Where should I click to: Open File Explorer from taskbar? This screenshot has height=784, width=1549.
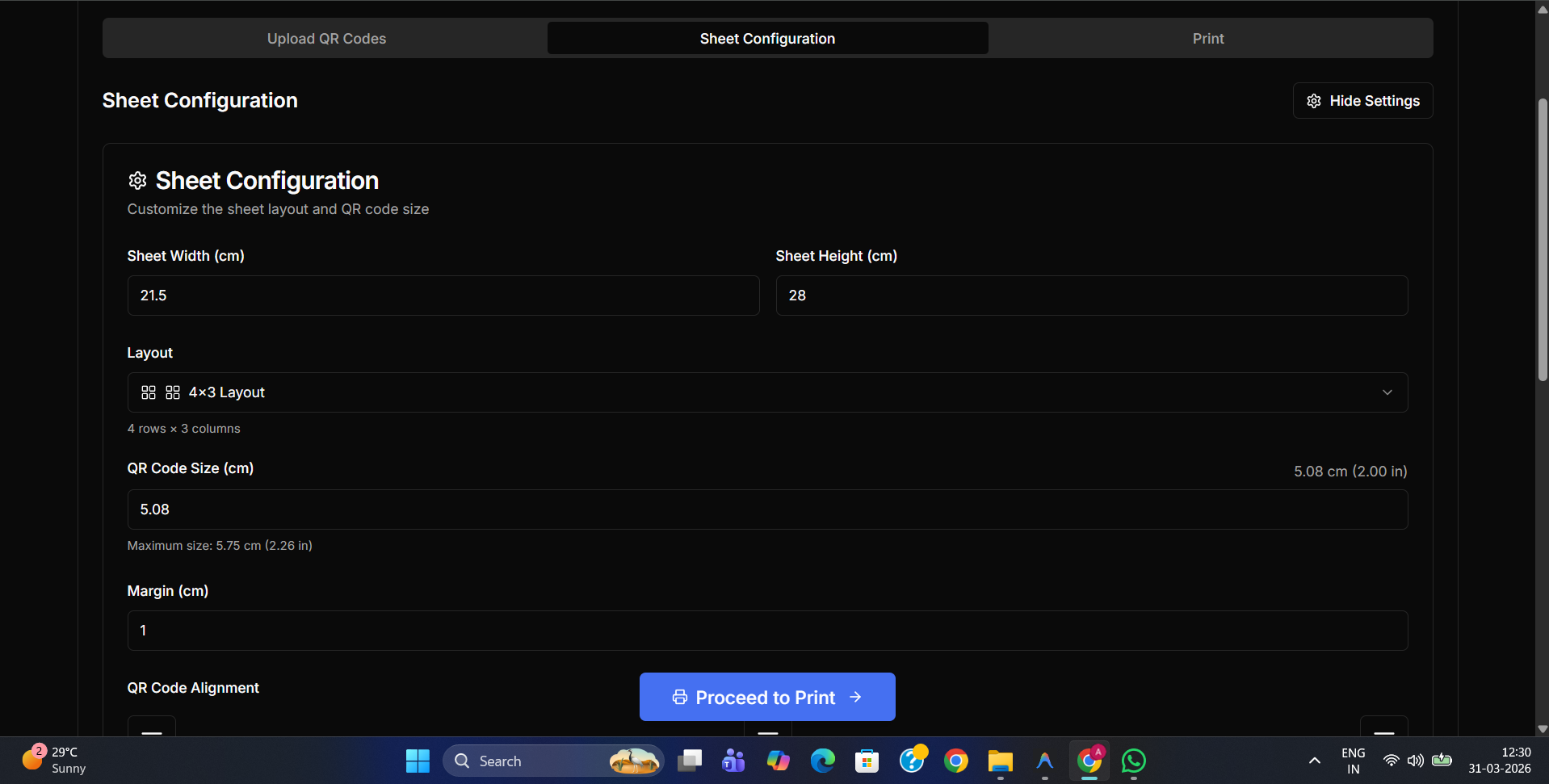(1000, 761)
